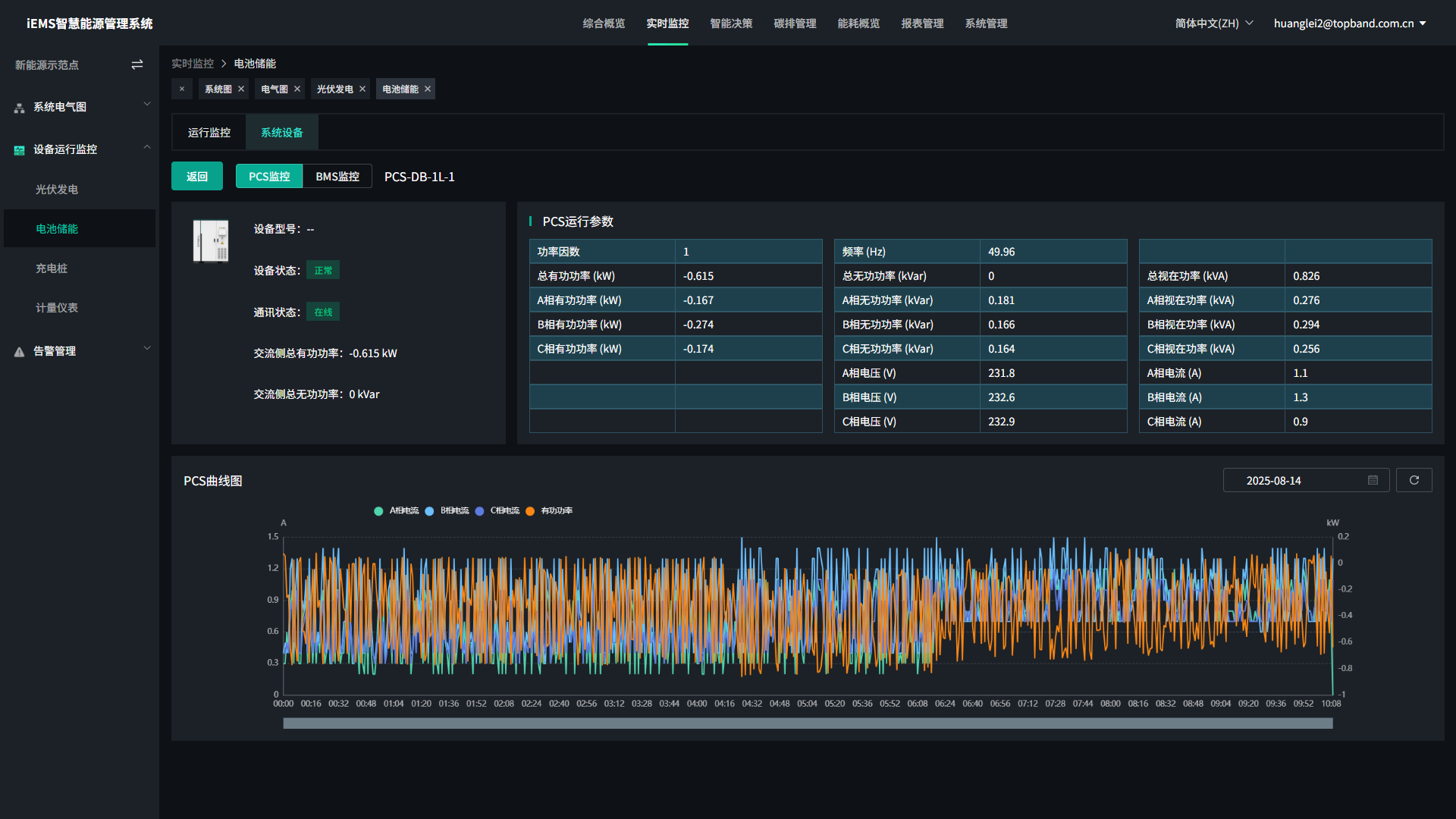Open the 能耗概览 menu item
The width and height of the screenshot is (1456, 819).
858,23
